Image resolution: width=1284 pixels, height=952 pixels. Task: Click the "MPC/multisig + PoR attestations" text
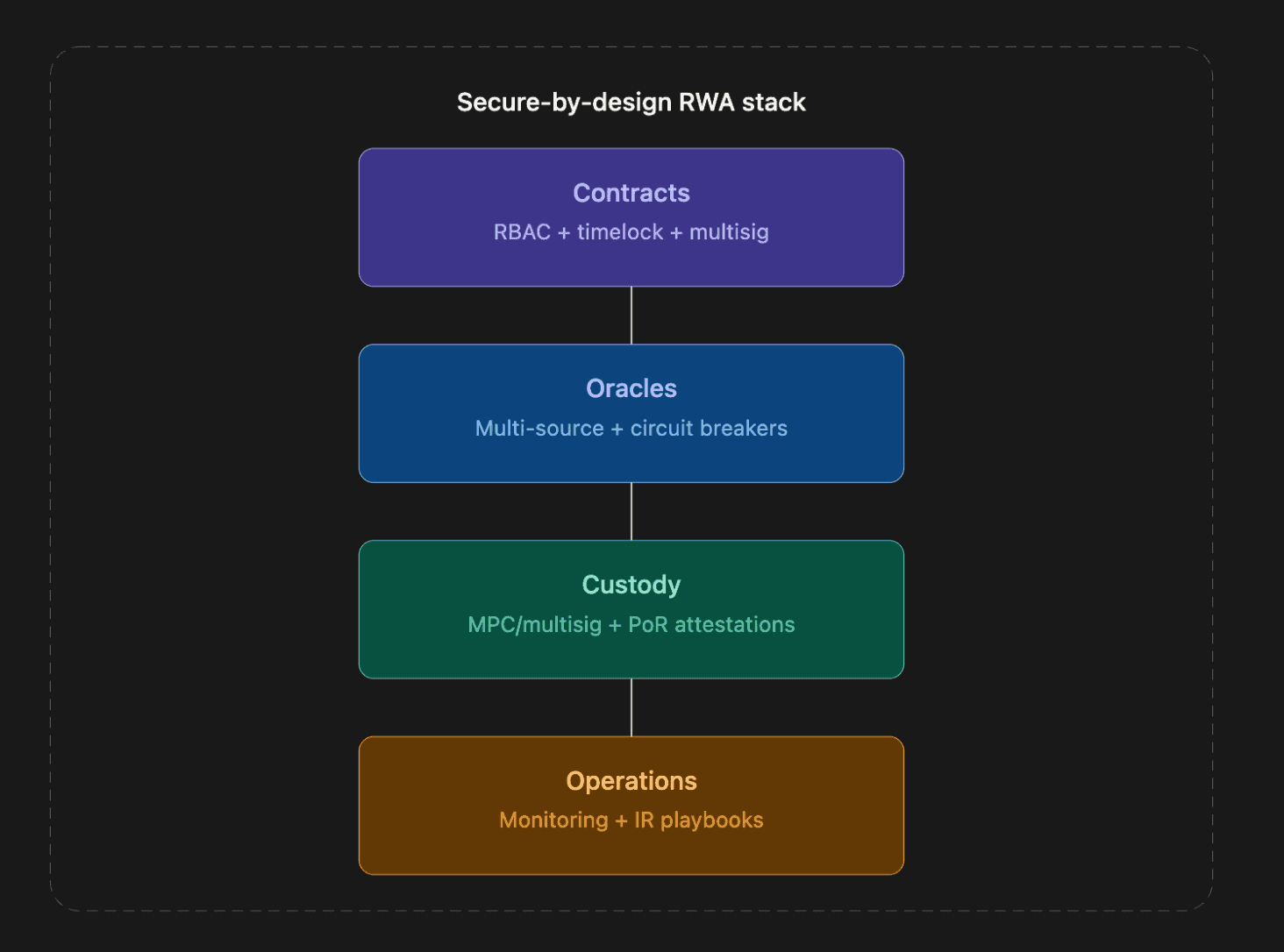pos(631,625)
